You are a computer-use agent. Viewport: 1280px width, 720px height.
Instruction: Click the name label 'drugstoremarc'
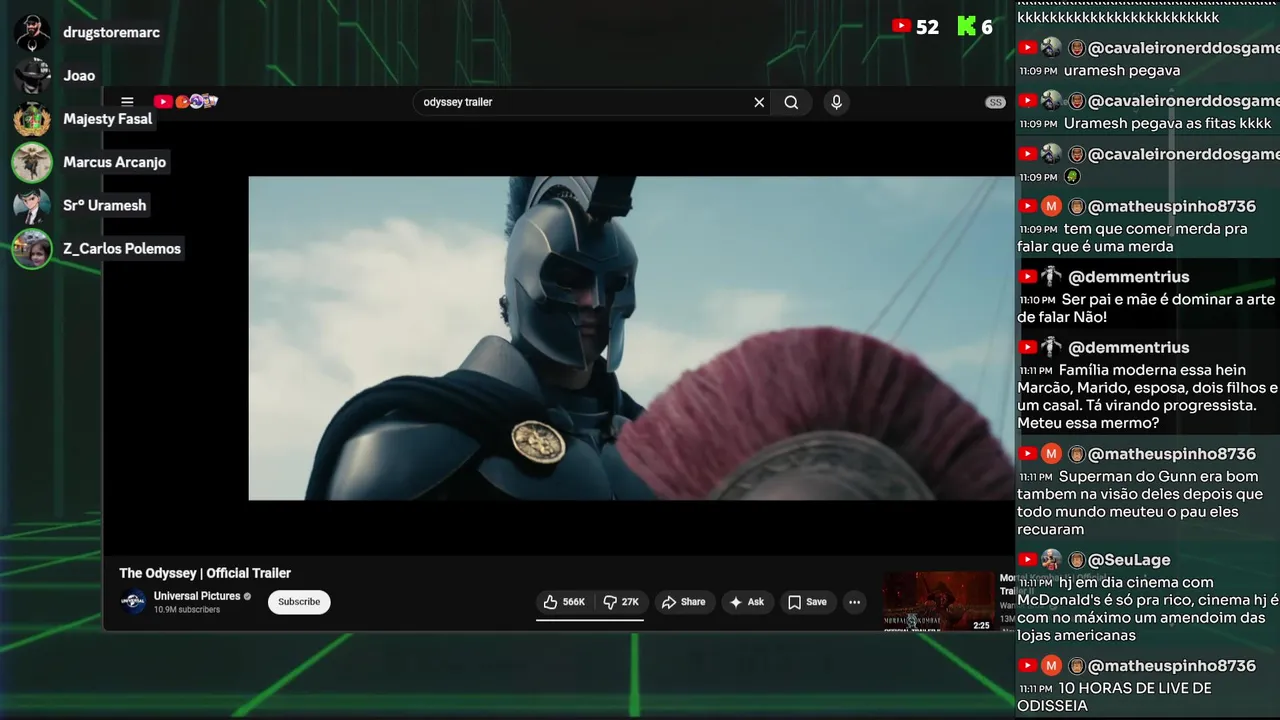pos(112,32)
